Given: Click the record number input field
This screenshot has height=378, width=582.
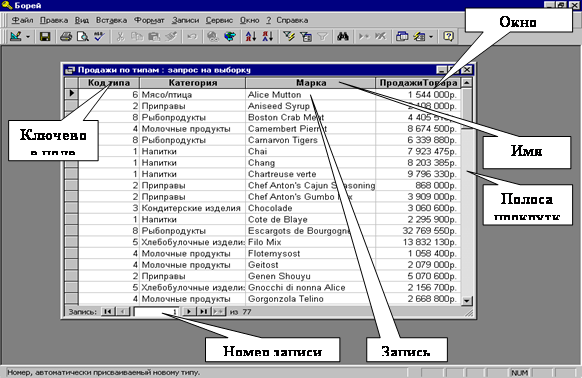Looking at the screenshot, I should (x=156, y=312).
